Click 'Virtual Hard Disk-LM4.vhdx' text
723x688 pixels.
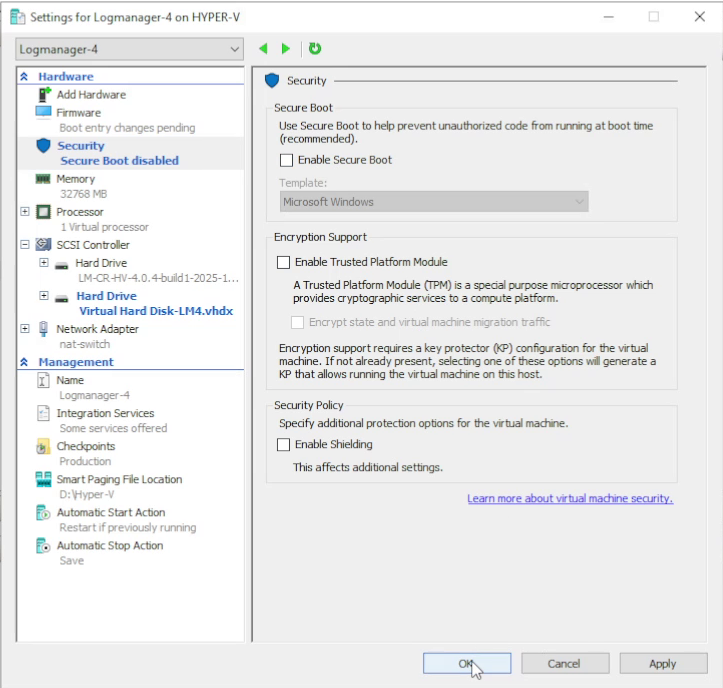(156, 311)
